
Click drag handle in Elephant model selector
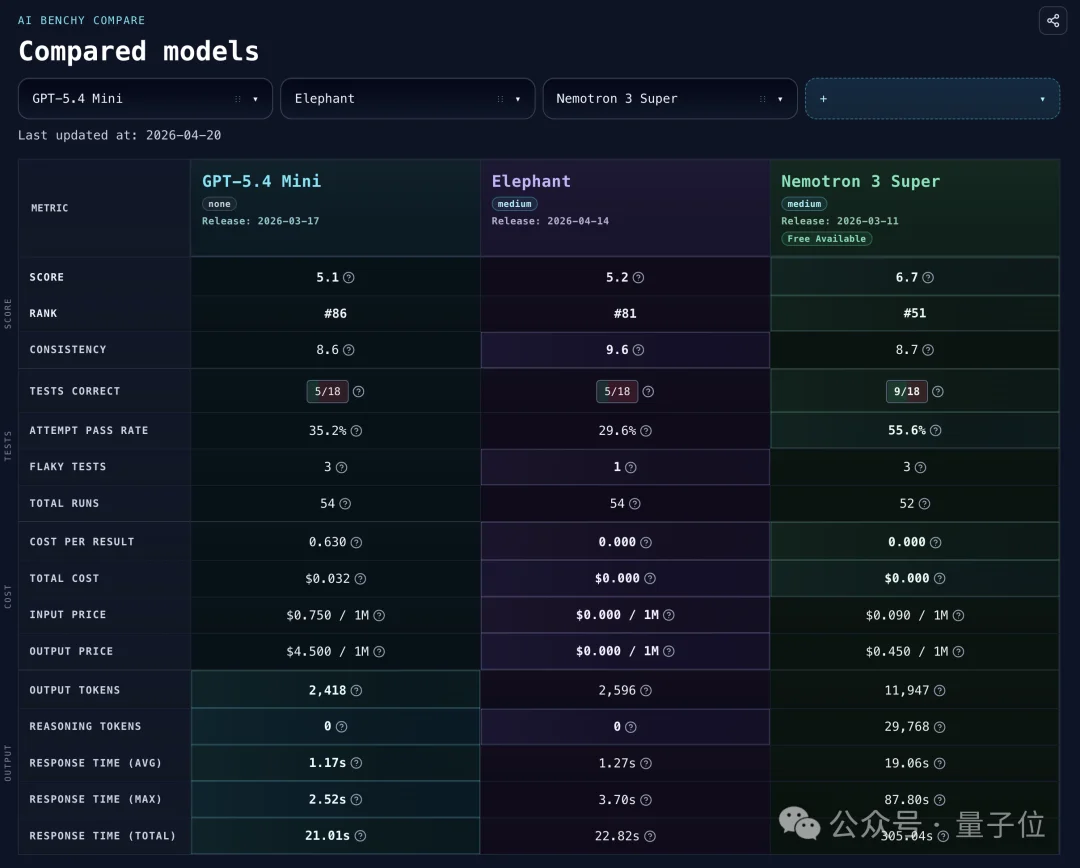click(500, 99)
